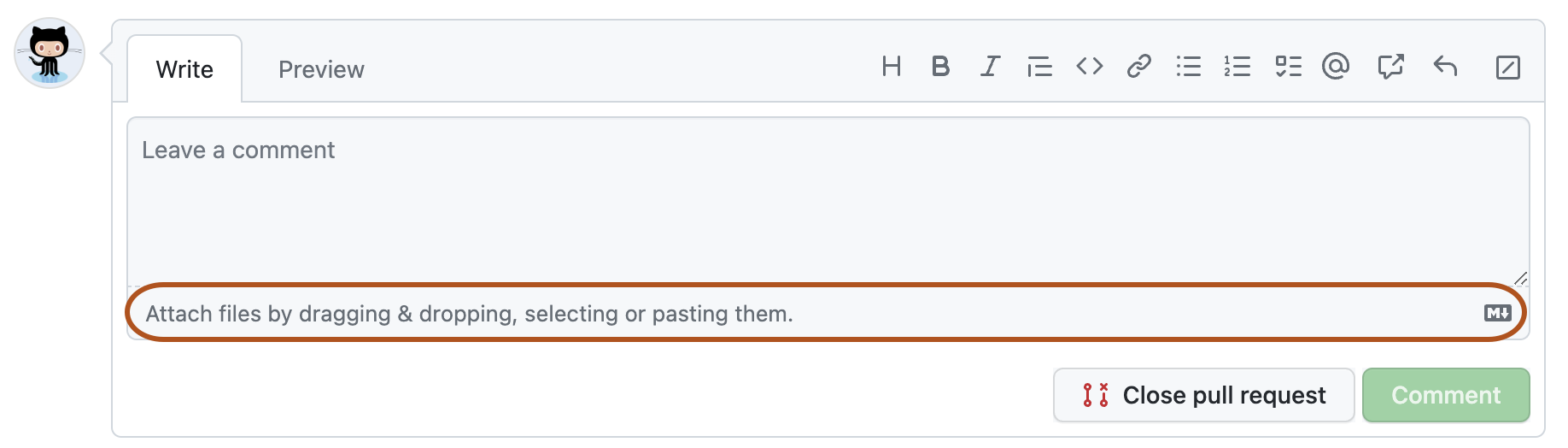The height and width of the screenshot is (448, 1568).
Task: Mention a user with the @ icon
Action: click(1336, 67)
